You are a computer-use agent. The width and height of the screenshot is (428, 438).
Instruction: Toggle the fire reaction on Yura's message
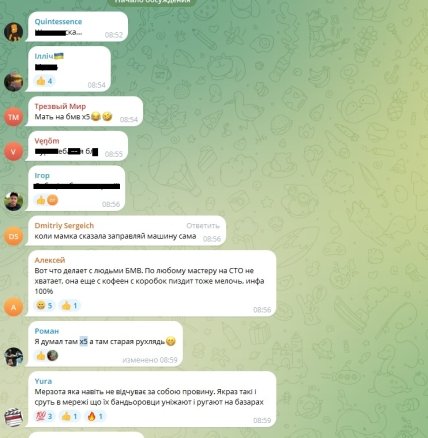pos(95,416)
